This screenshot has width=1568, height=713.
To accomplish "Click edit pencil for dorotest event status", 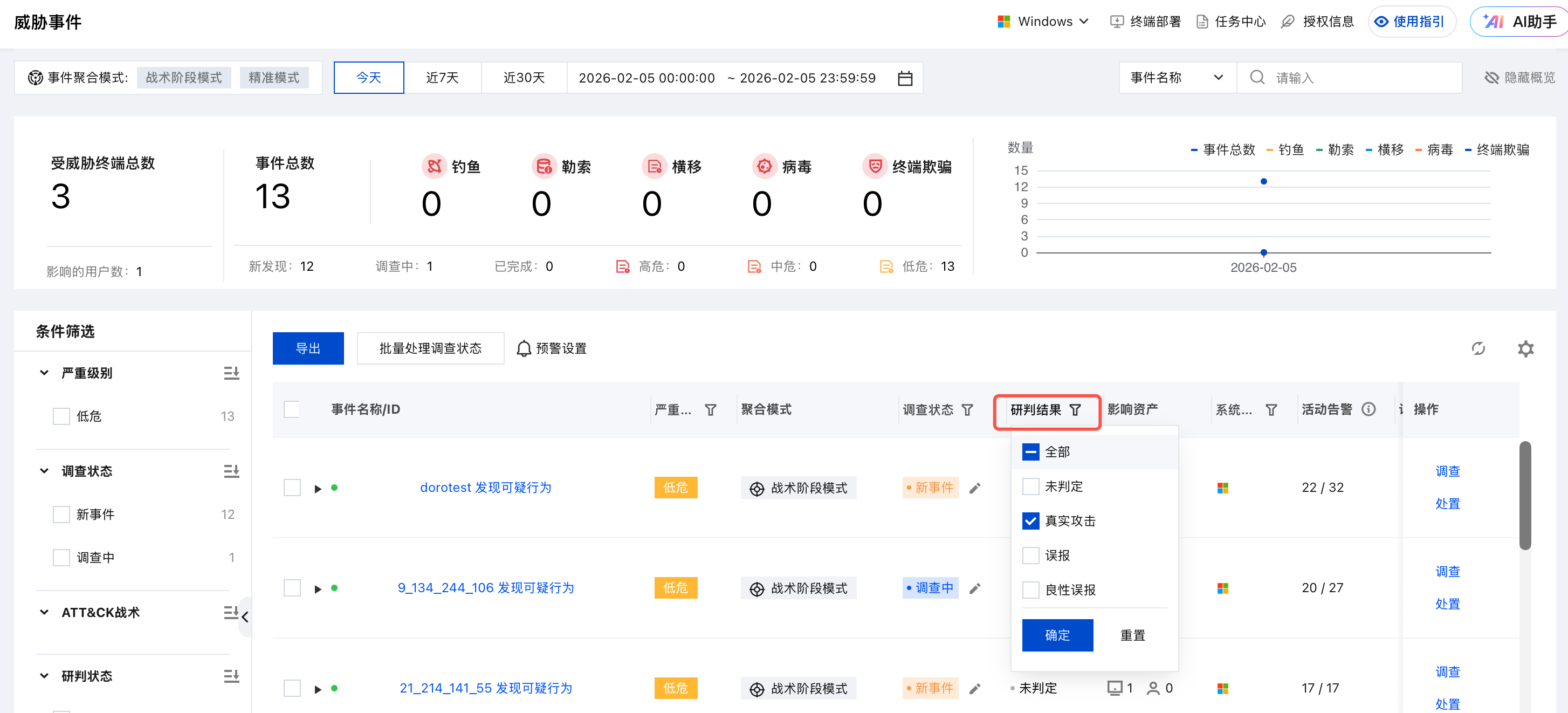I will (974, 488).
